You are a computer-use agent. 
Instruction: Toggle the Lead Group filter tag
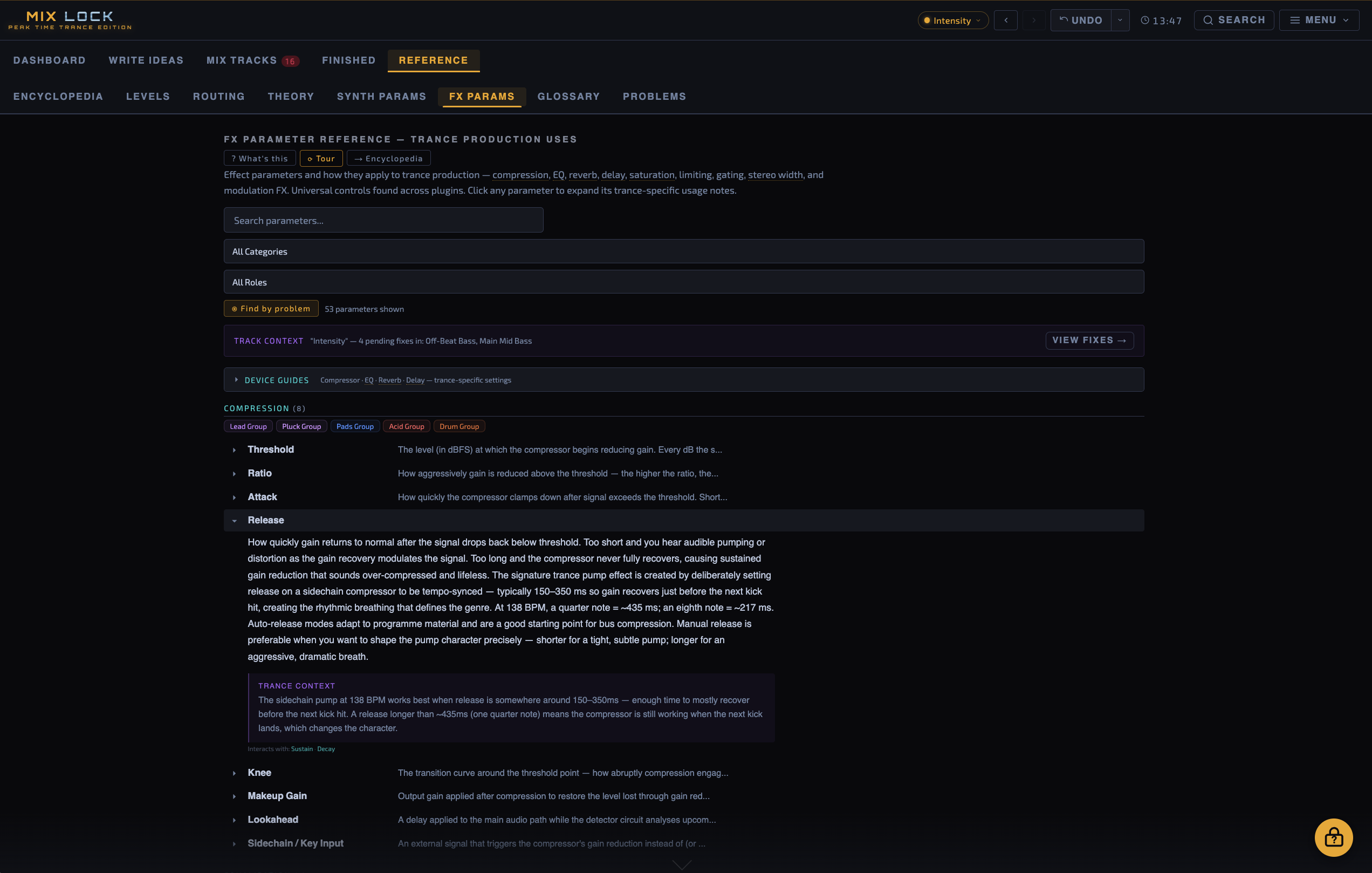(248, 426)
